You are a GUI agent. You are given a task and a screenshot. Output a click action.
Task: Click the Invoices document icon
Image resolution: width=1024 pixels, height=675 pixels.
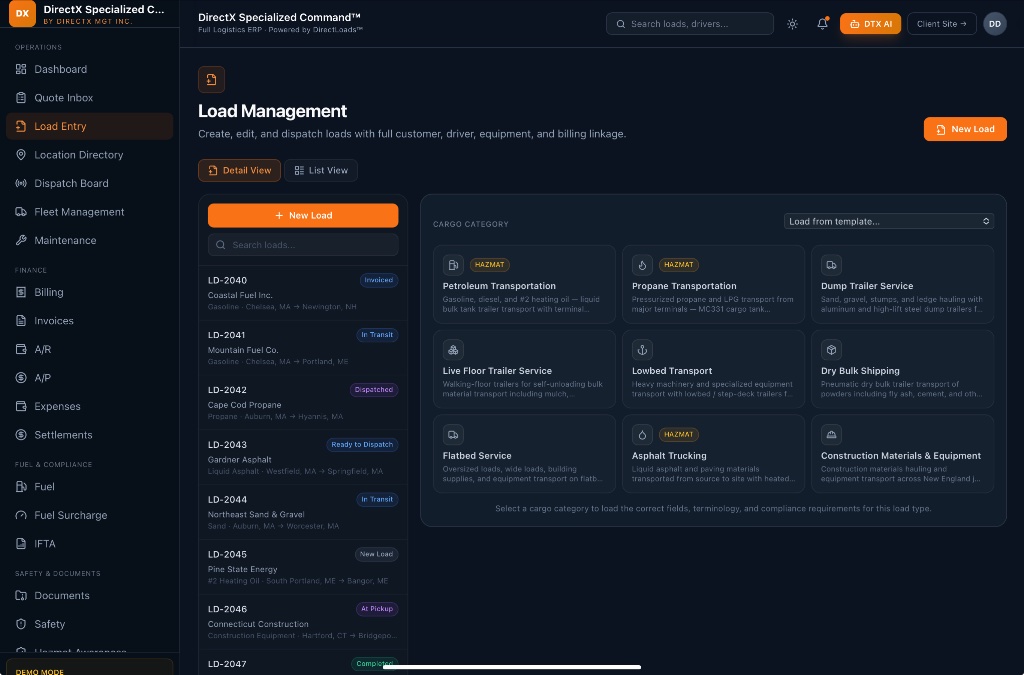click(21, 321)
